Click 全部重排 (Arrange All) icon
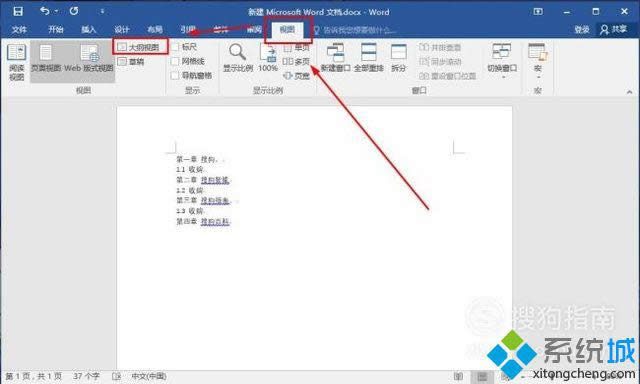Image resolution: width=640 pixels, height=384 pixels. coord(369,58)
